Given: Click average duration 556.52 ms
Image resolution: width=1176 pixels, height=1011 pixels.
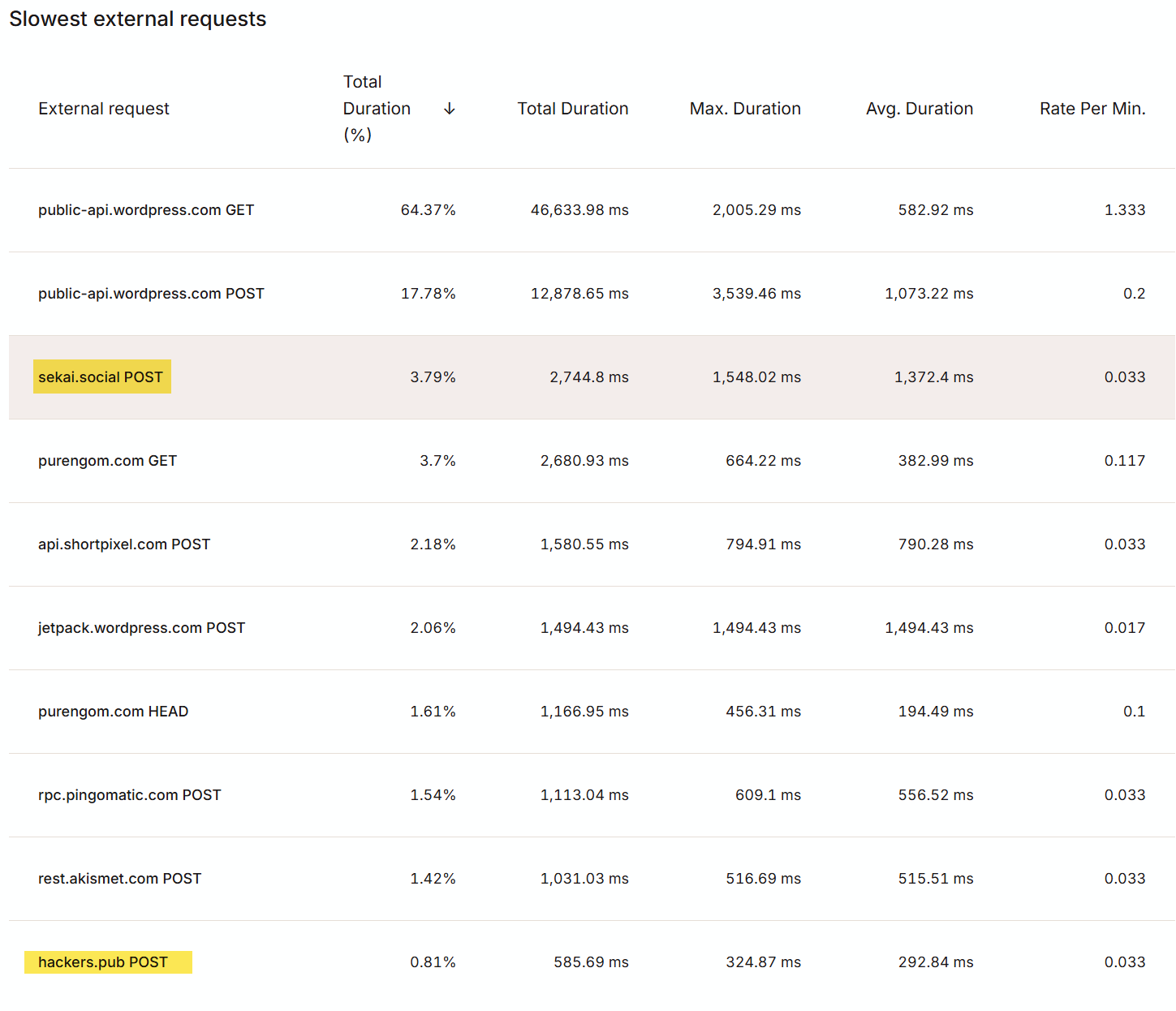Looking at the screenshot, I should [936, 795].
